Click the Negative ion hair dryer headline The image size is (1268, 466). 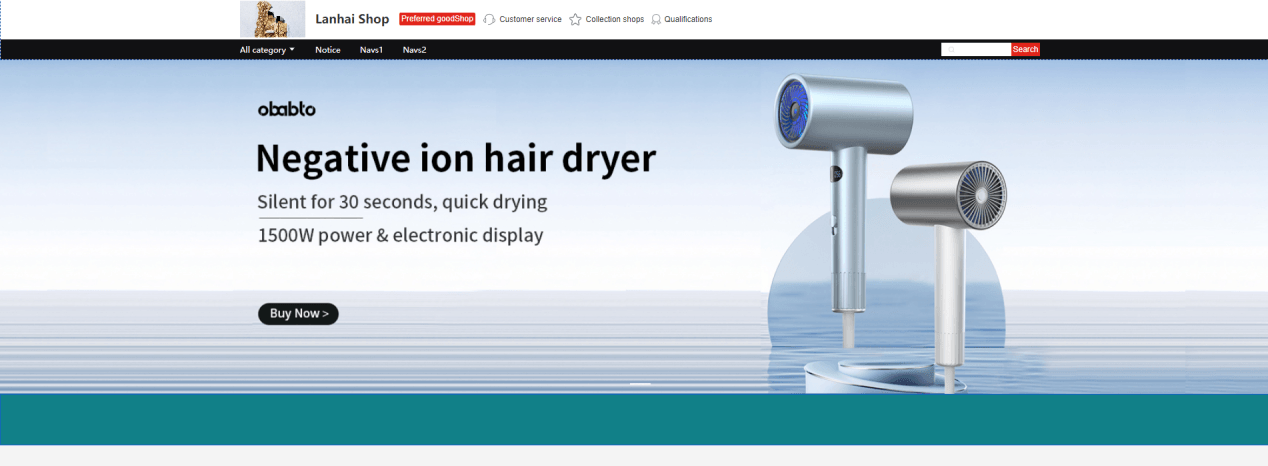456,159
